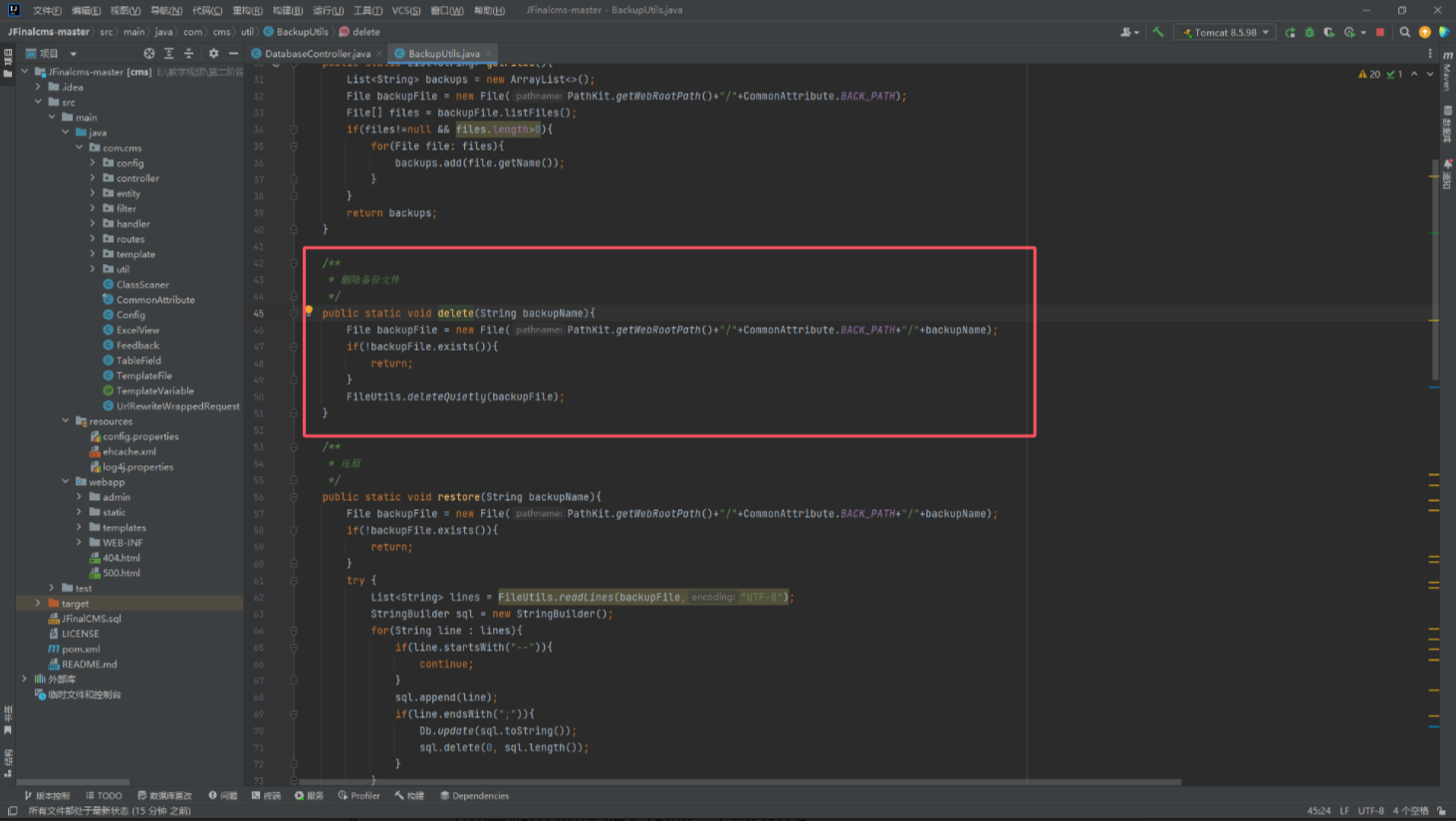This screenshot has width=1456, height=821.
Task: Start Debug with the green bug icon
Action: [1310, 32]
